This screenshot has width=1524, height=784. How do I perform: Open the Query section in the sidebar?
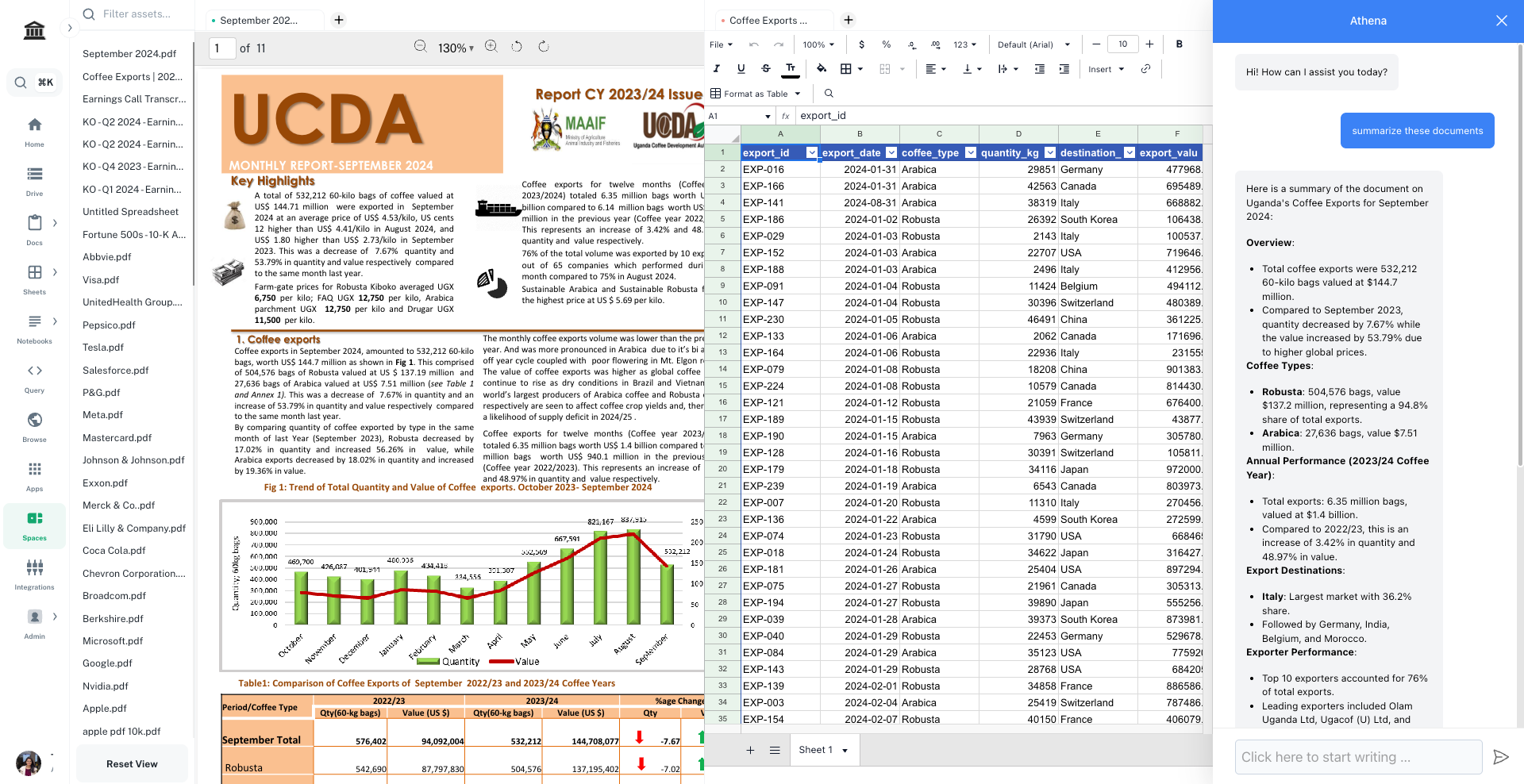click(34, 379)
